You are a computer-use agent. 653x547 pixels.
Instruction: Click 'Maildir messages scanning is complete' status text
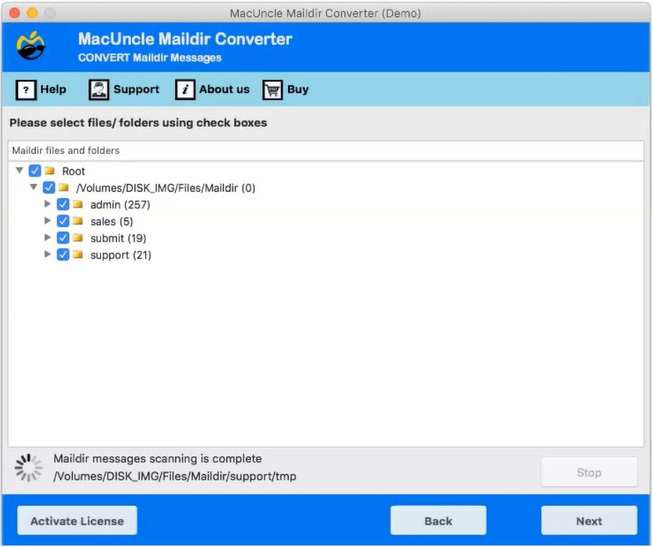[157, 459]
